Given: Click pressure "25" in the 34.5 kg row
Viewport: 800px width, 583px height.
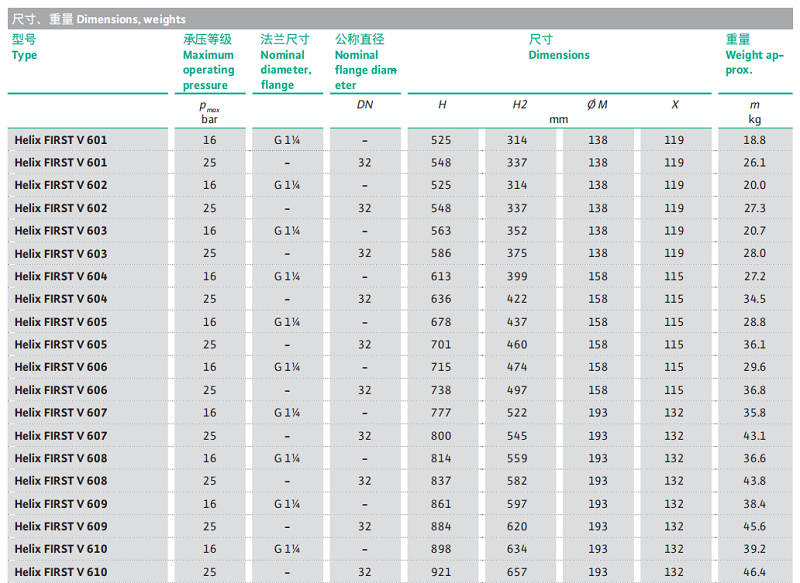Looking at the screenshot, I should [210, 299].
